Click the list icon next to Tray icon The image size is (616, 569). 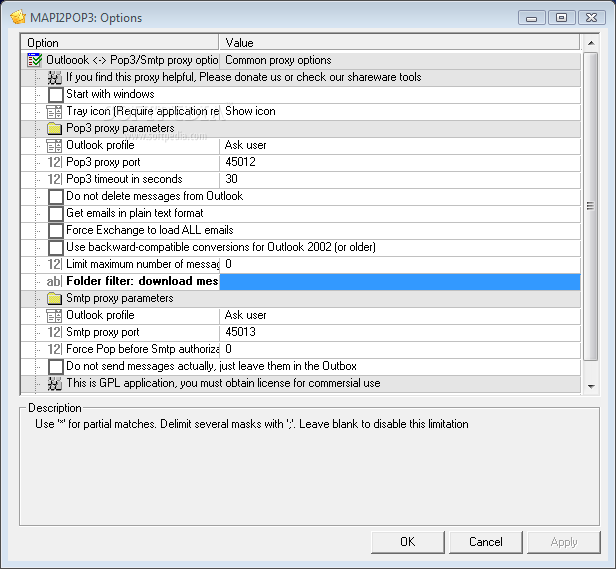54,112
